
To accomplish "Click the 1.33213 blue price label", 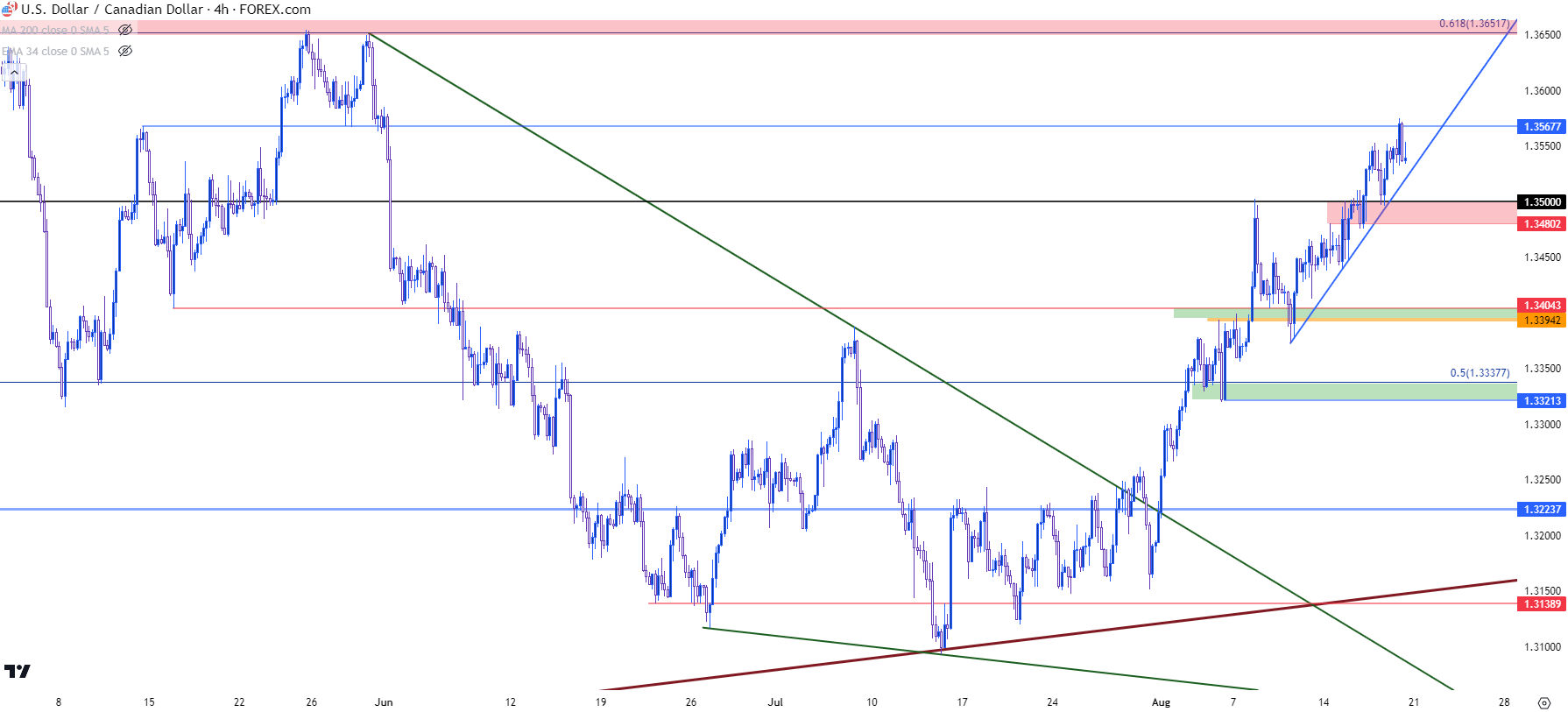I will click(1542, 400).
